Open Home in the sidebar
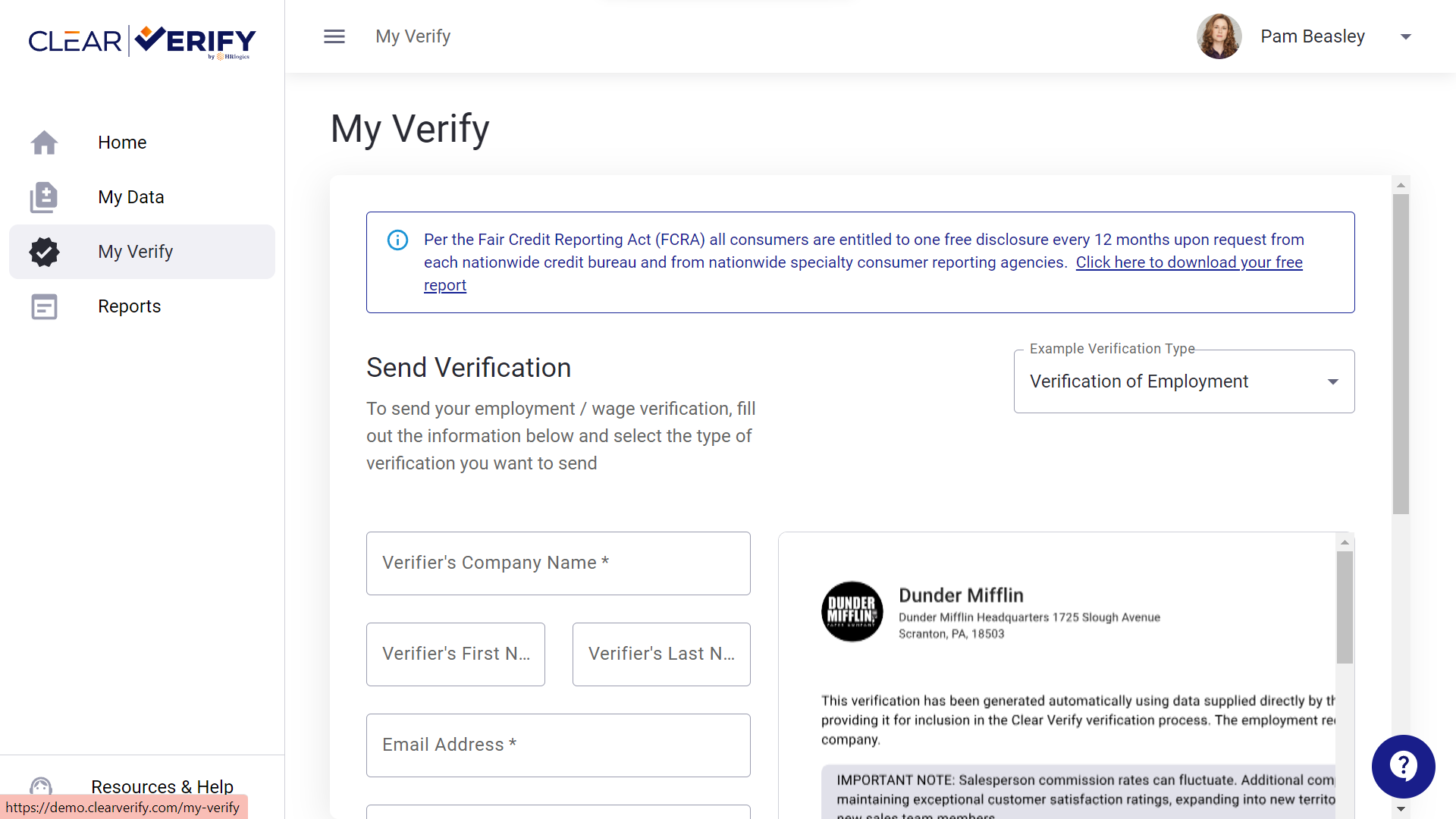The image size is (1456, 819). pyautogui.click(x=142, y=143)
